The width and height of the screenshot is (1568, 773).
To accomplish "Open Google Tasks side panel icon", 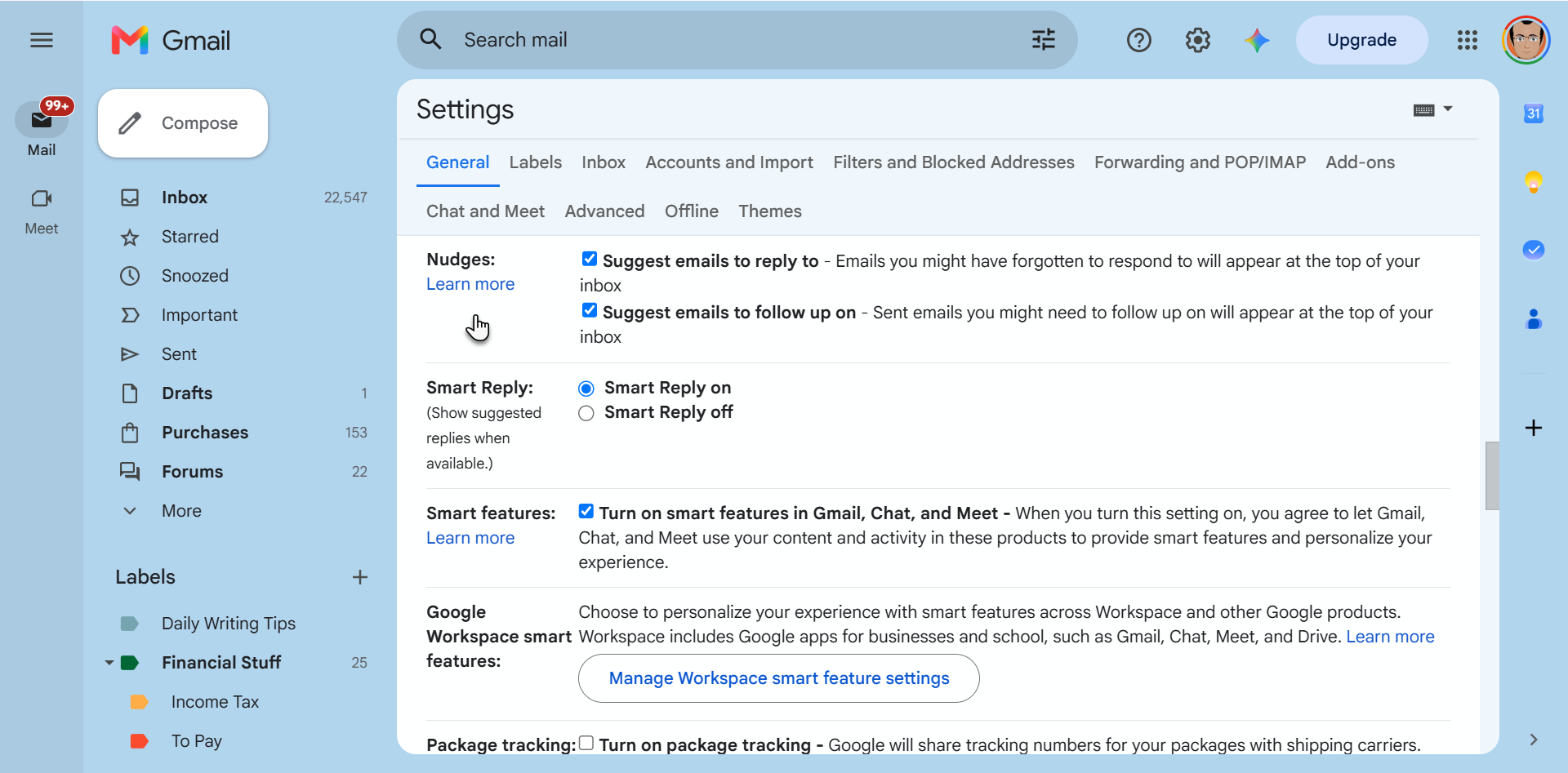I will [1533, 250].
